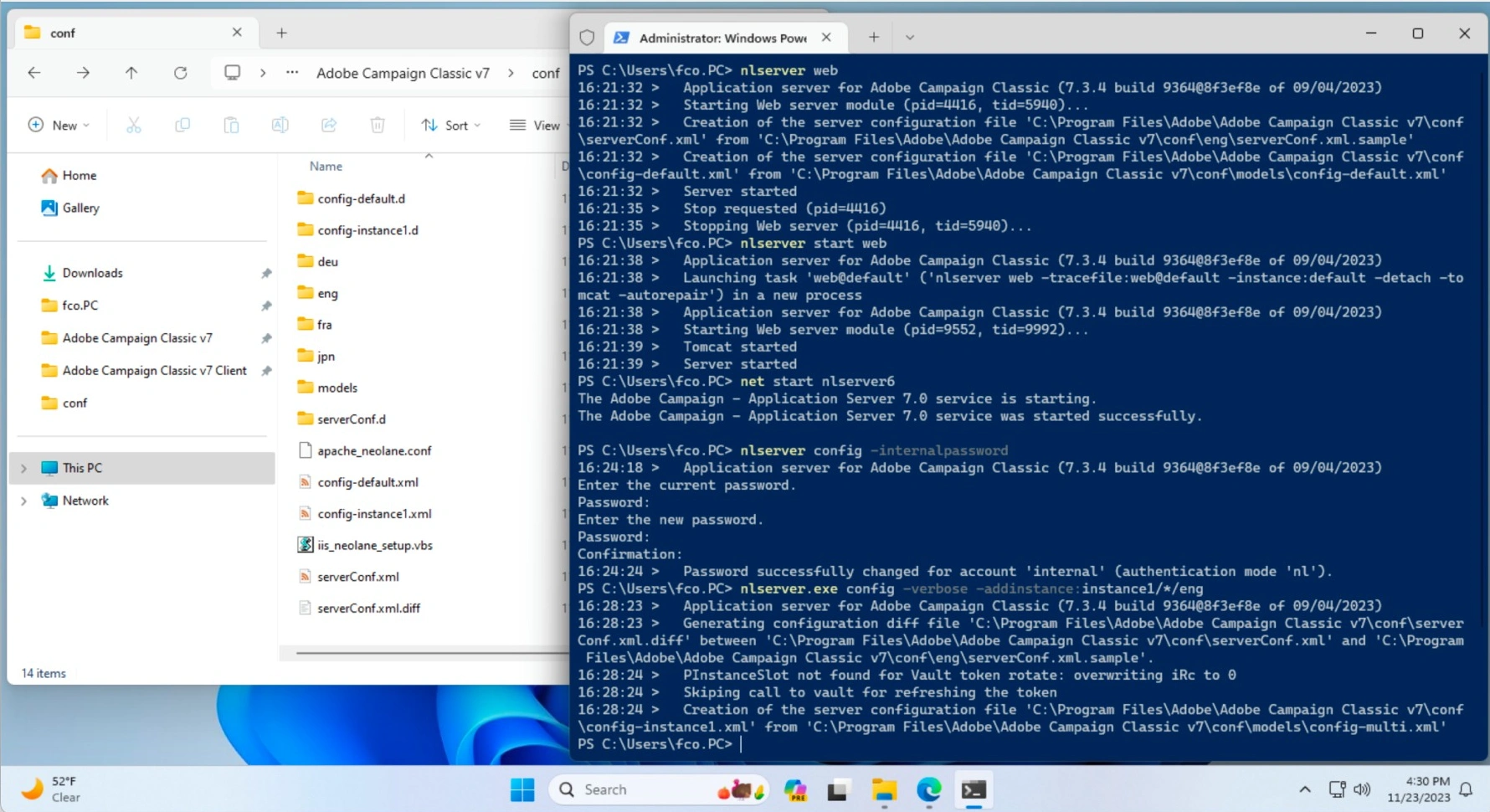Screen dimensions: 1490x812
Task: Click the taskbar Search box
Action: click(x=659, y=789)
